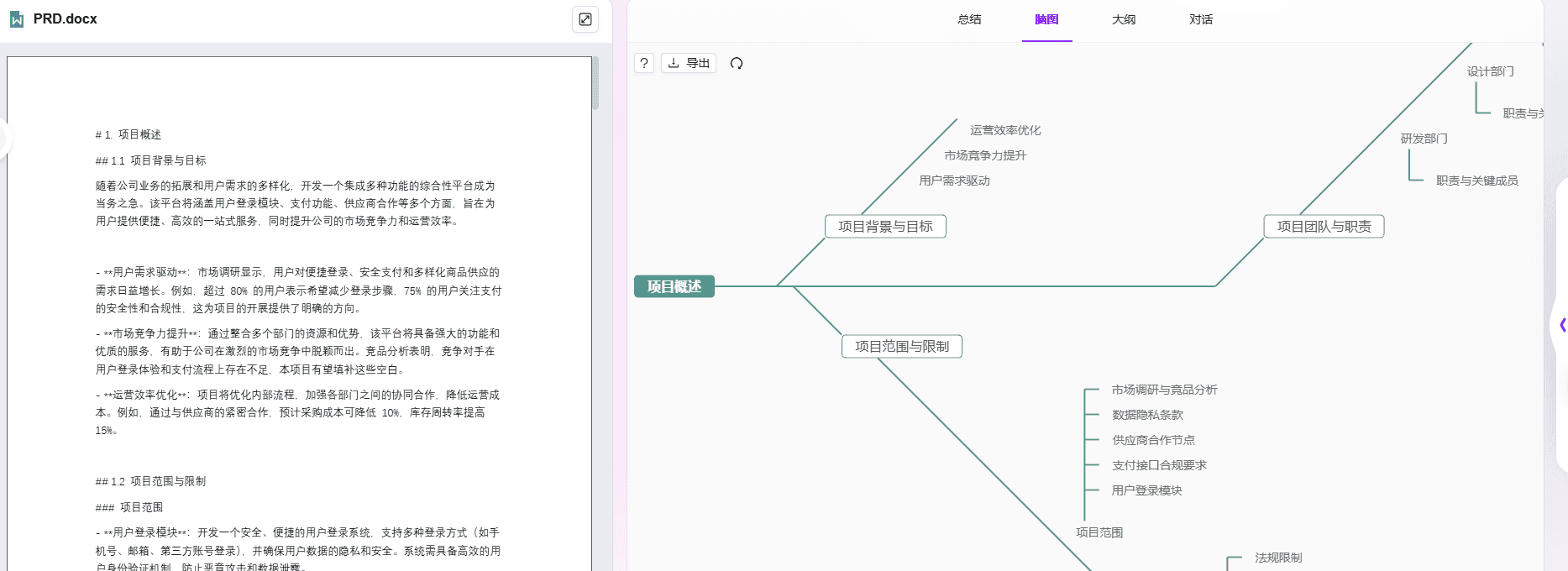
Task: Export the mind map with 导出
Action: (x=689, y=63)
